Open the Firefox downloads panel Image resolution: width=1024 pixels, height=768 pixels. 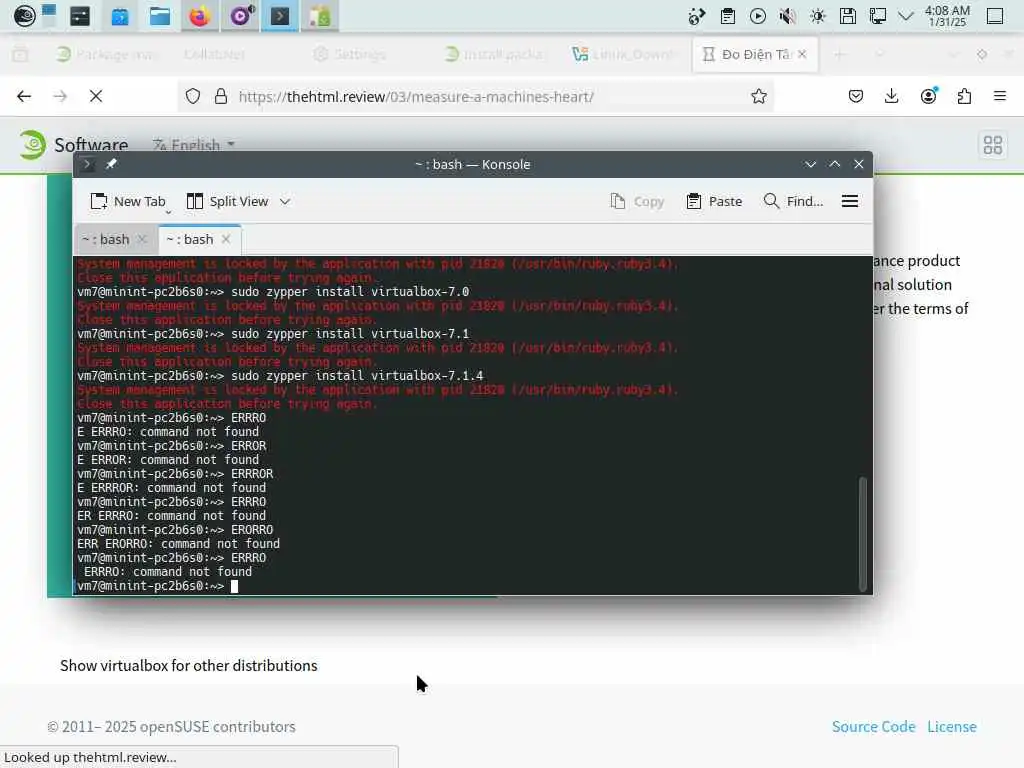(x=891, y=97)
